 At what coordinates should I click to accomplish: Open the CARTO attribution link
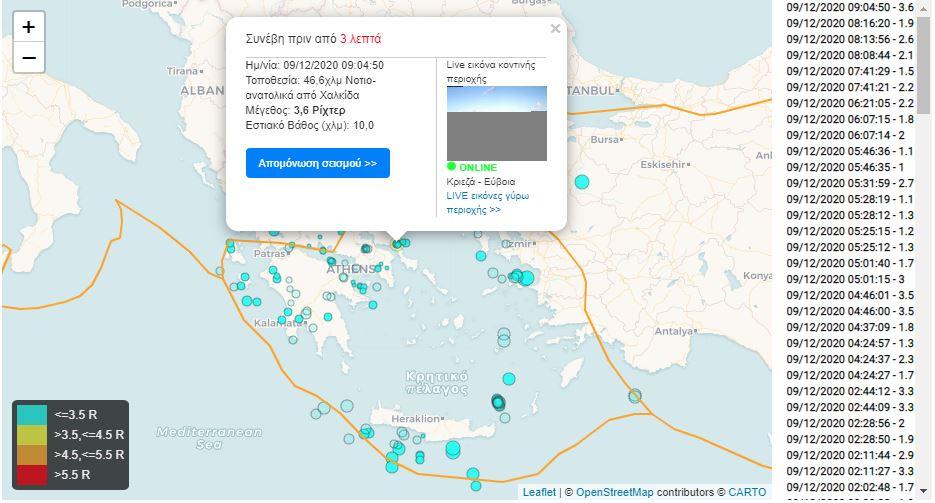coord(747,492)
